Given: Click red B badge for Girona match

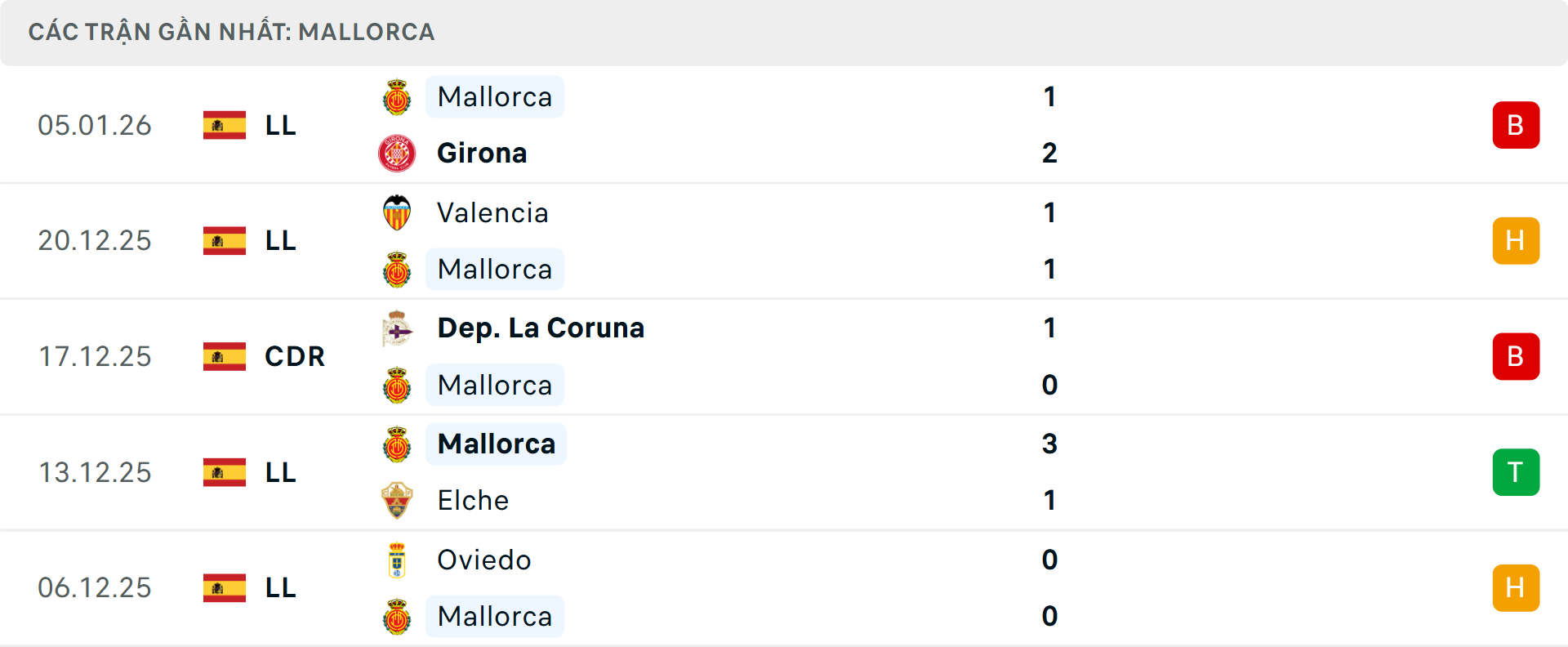Looking at the screenshot, I should click(x=1516, y=125).
